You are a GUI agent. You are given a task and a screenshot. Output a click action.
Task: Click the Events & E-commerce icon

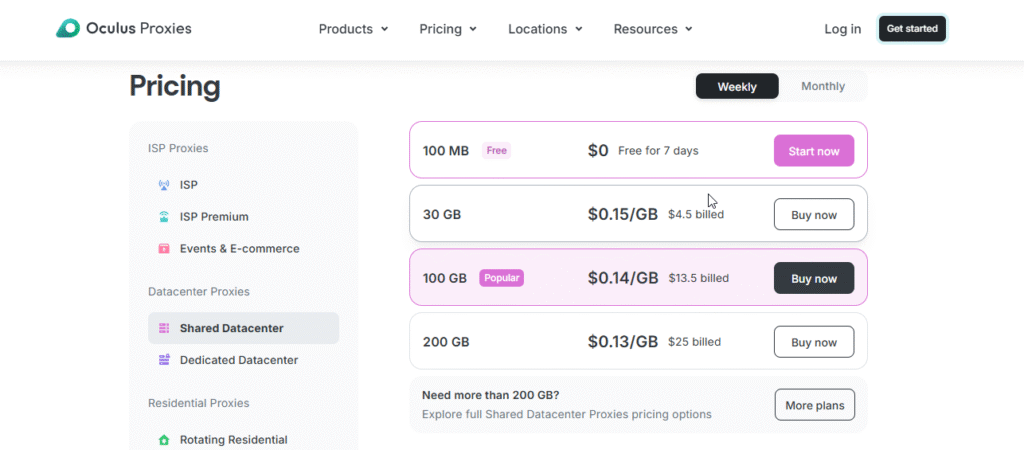pos(164,249)
